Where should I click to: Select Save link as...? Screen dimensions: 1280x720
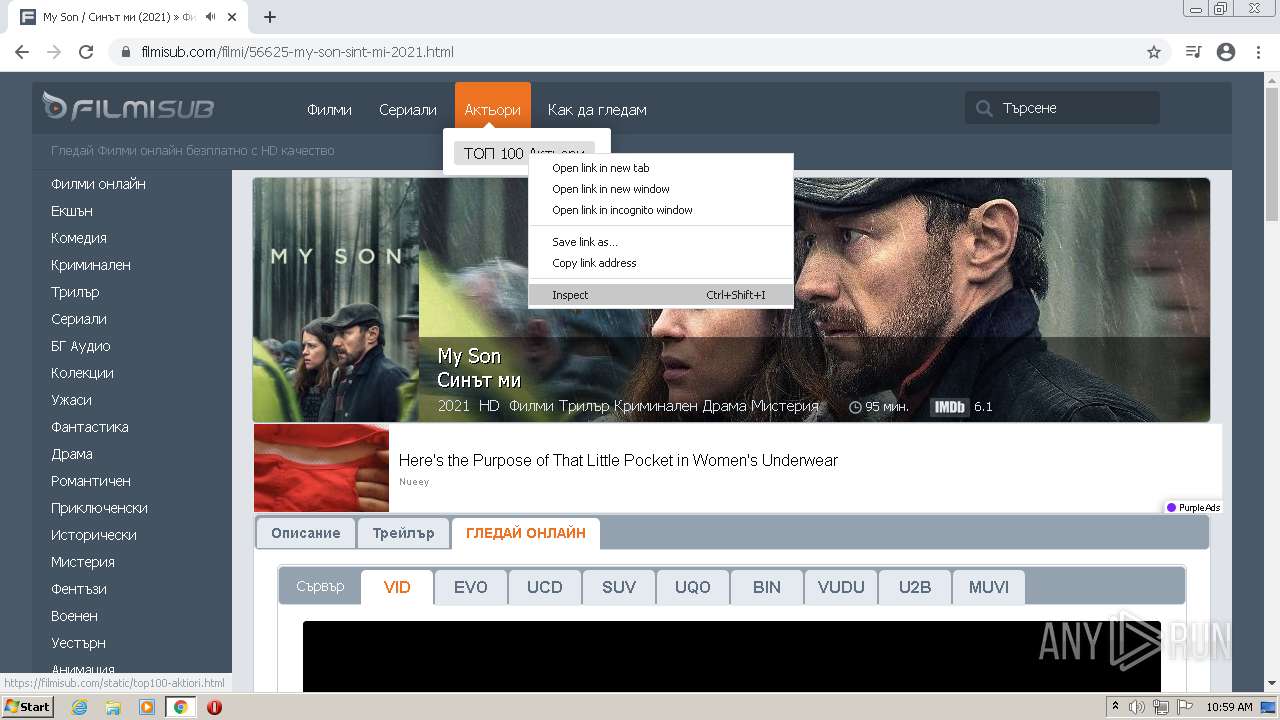(x=661, y=242)
